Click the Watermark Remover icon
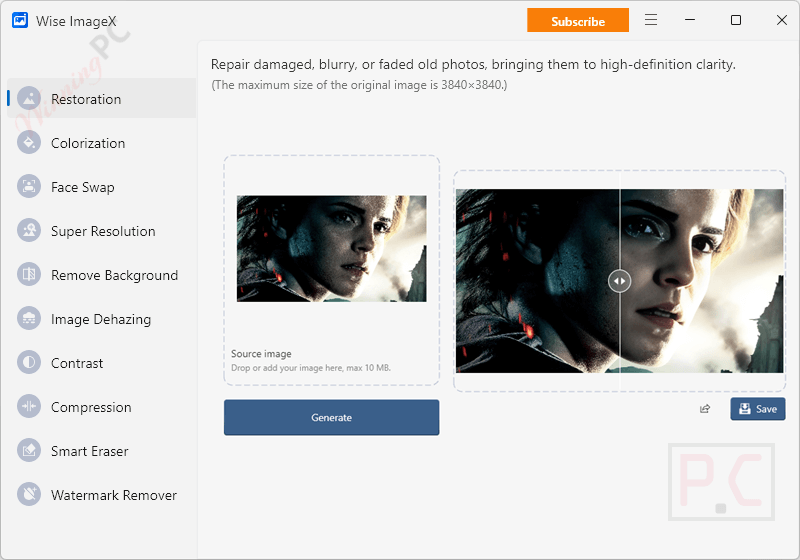Screen dimensions: 800x560 (x=29, y=495)
